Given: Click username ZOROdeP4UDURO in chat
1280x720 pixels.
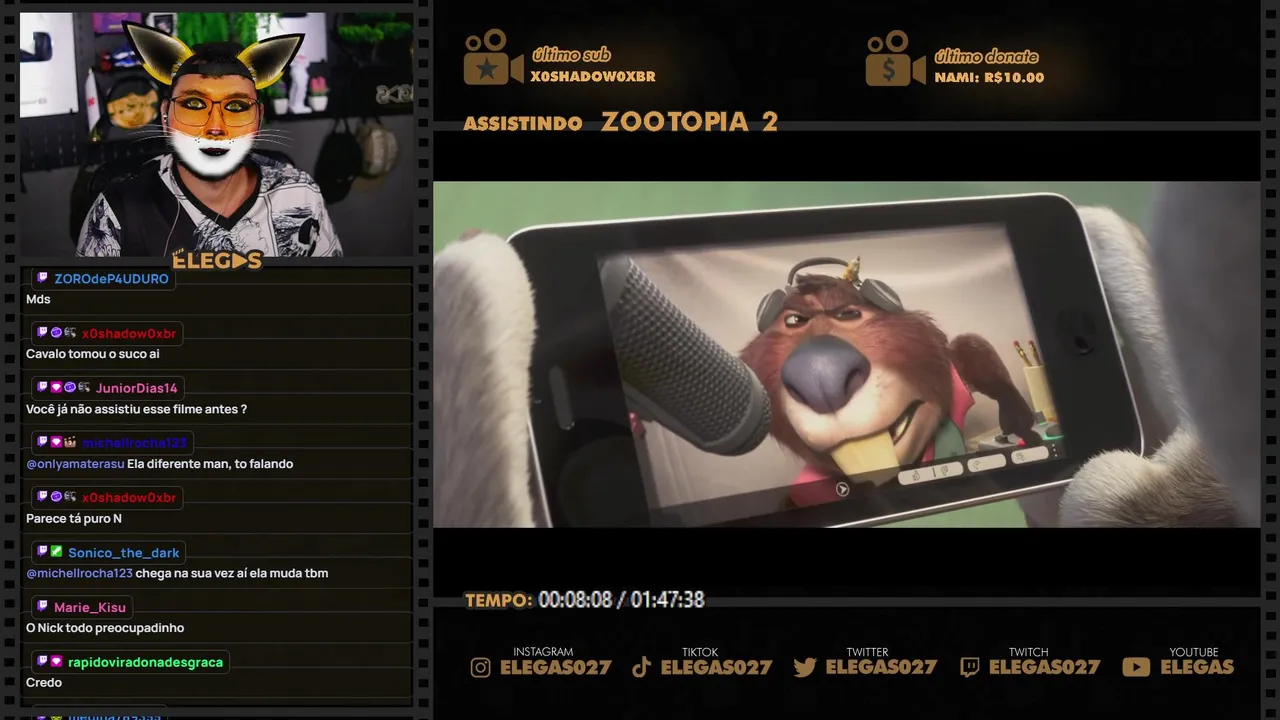Looking at the screenshot, I should coord(111,279).
